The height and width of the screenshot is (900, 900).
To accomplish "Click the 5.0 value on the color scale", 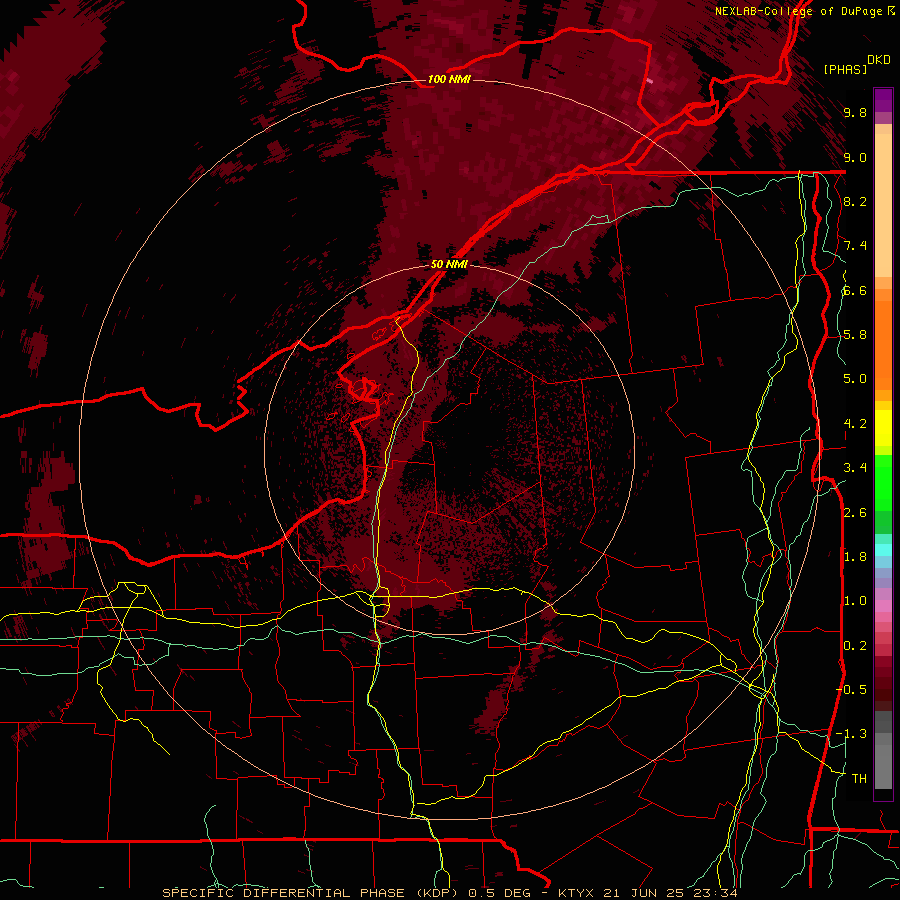I will pyautogui.click(x=855, y=379).
